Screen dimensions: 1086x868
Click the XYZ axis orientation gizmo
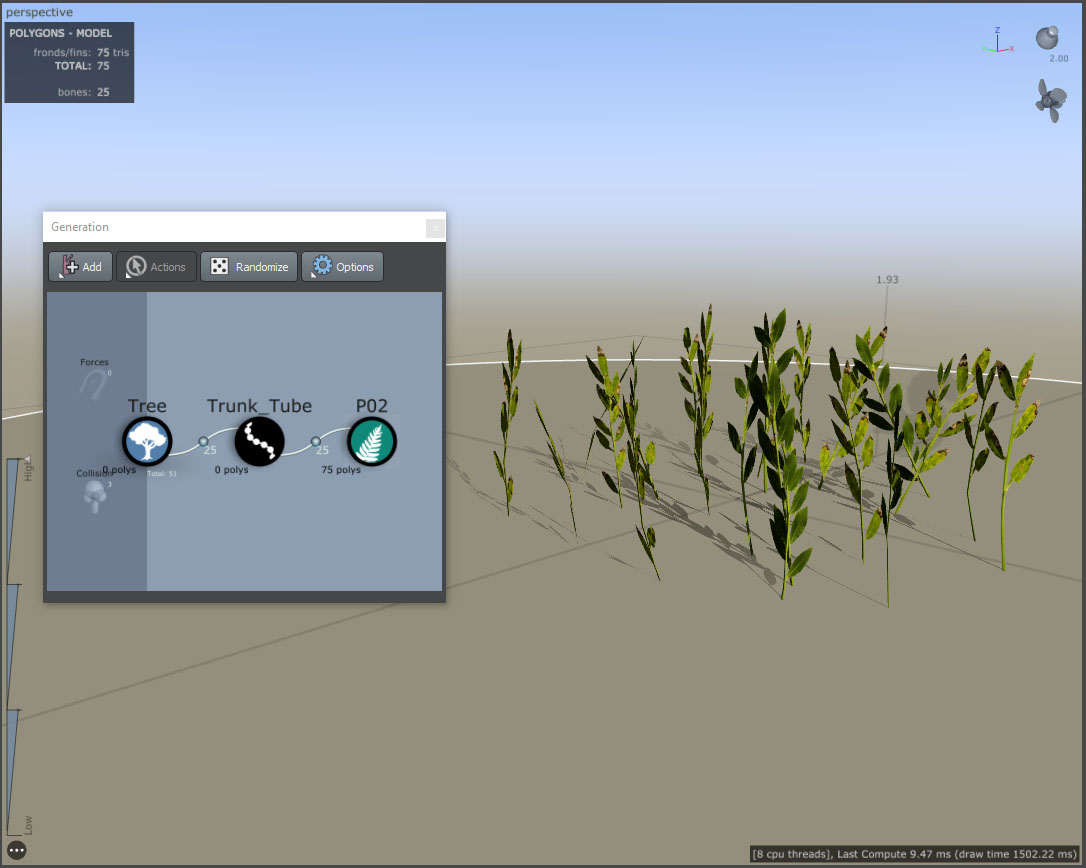[997, 42]
